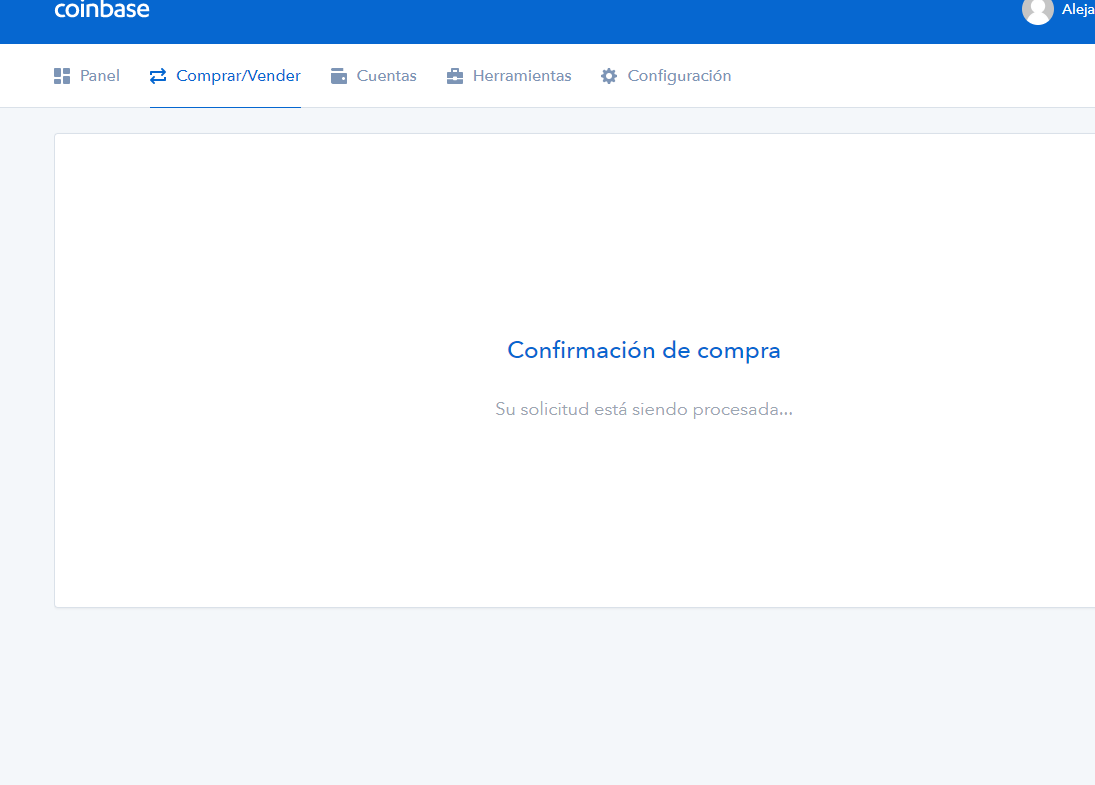Click the 'Su solicitud está siendo procesada' message

pyautogui.click(x=643, y=409)
